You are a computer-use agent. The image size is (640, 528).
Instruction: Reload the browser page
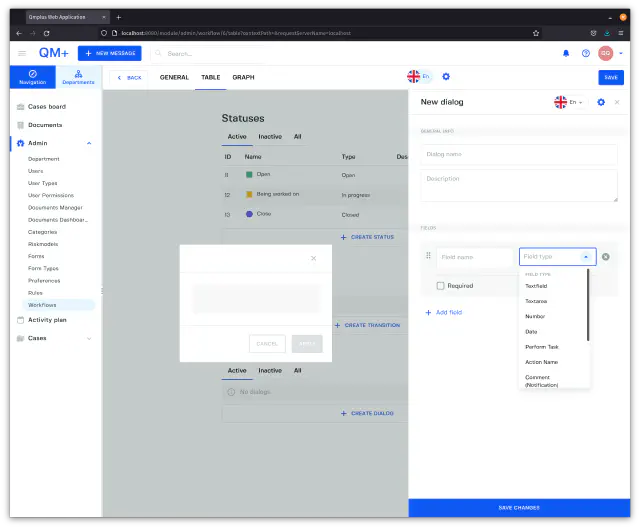tap(47, 33)
